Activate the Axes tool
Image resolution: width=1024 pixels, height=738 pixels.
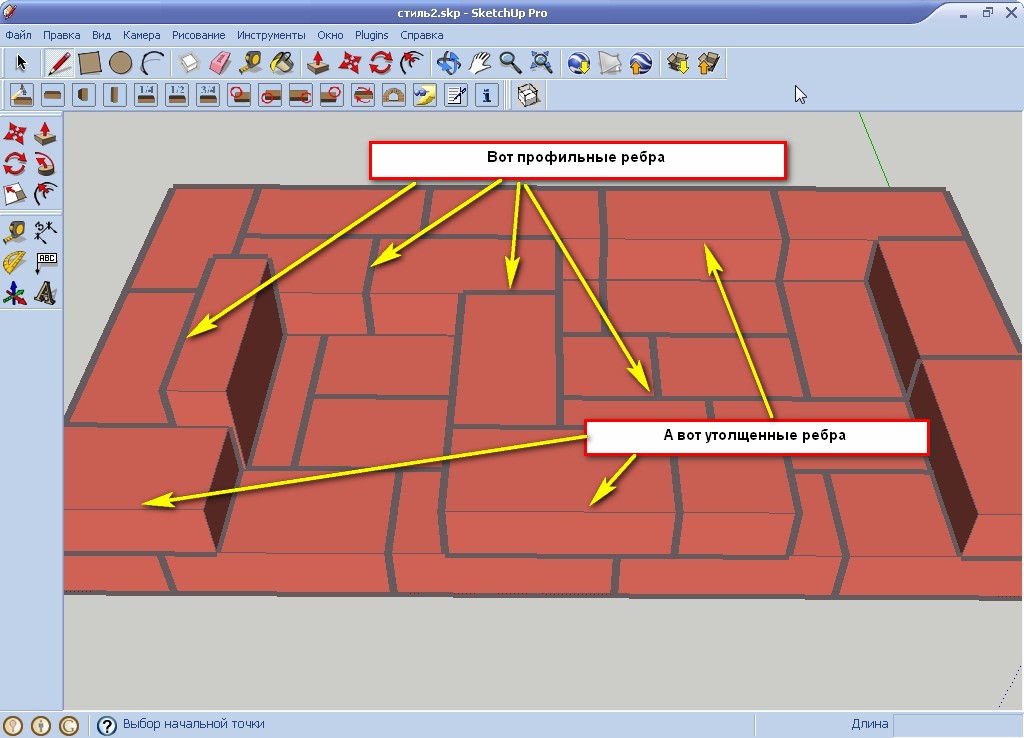[x=15, y=293]
